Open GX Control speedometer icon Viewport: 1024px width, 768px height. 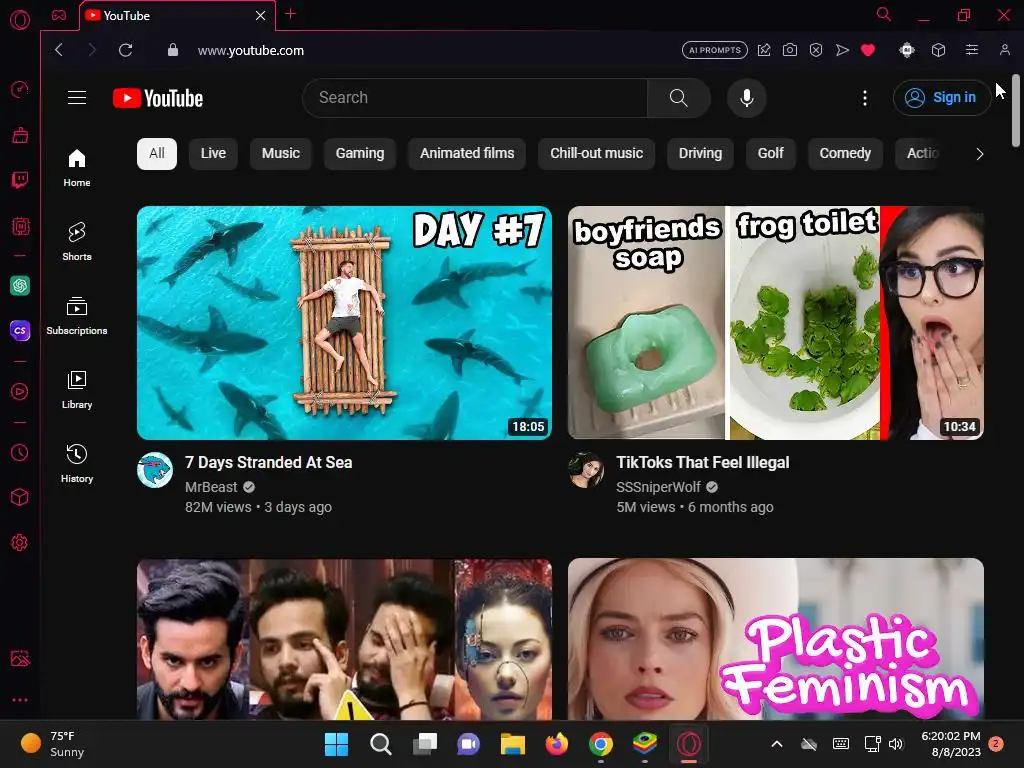(20, 89)
